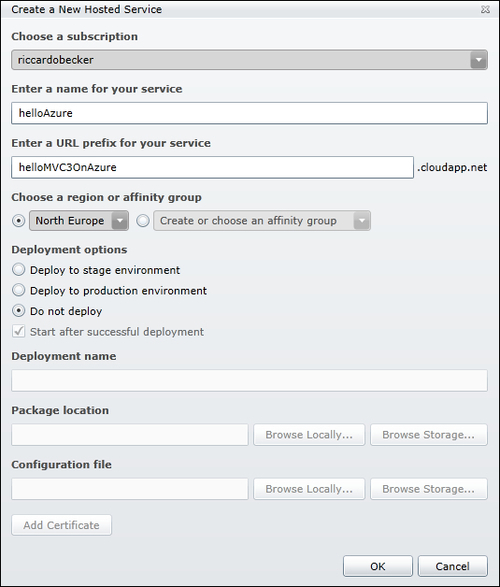The image size is (500, 587).
Task: Click the service name field containing helloAzure
Action: tap(249, 113)
